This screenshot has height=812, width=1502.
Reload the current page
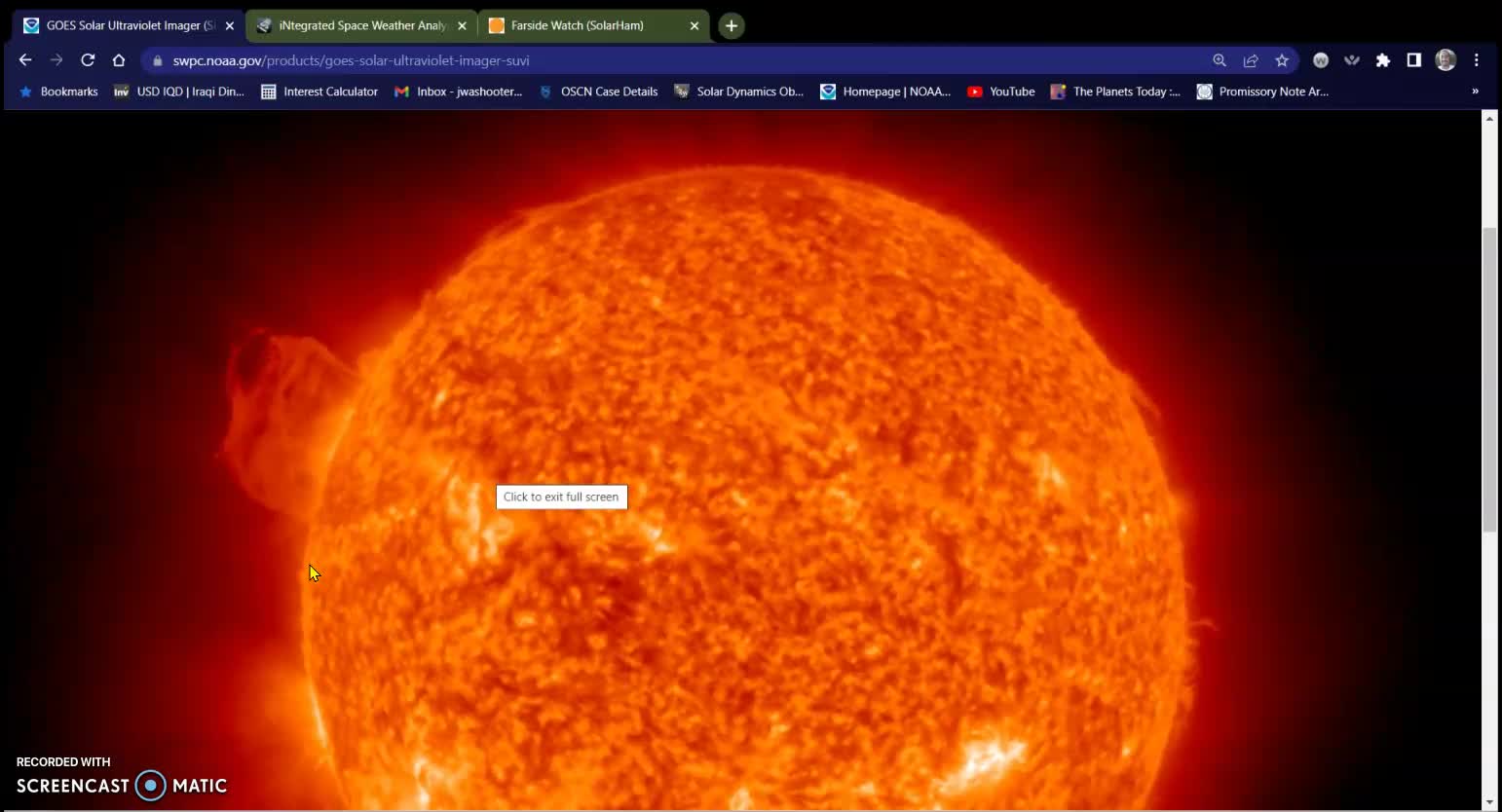(88, 60)
